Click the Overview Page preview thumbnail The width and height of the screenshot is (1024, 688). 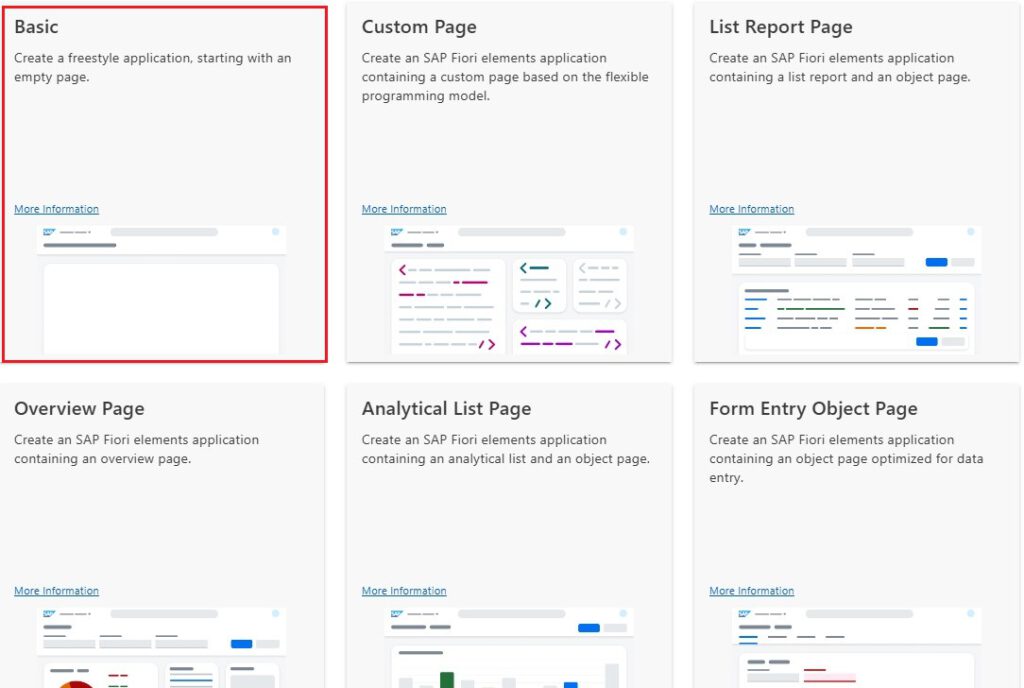(x=161, y=648)
